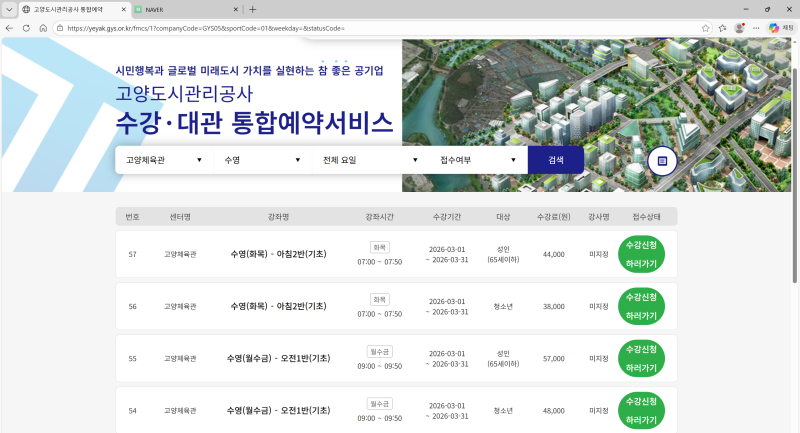The image size is (800, 433).
Task: Select the 고양도시관리공사 통합예약 tab
Action: coord(74,9)
